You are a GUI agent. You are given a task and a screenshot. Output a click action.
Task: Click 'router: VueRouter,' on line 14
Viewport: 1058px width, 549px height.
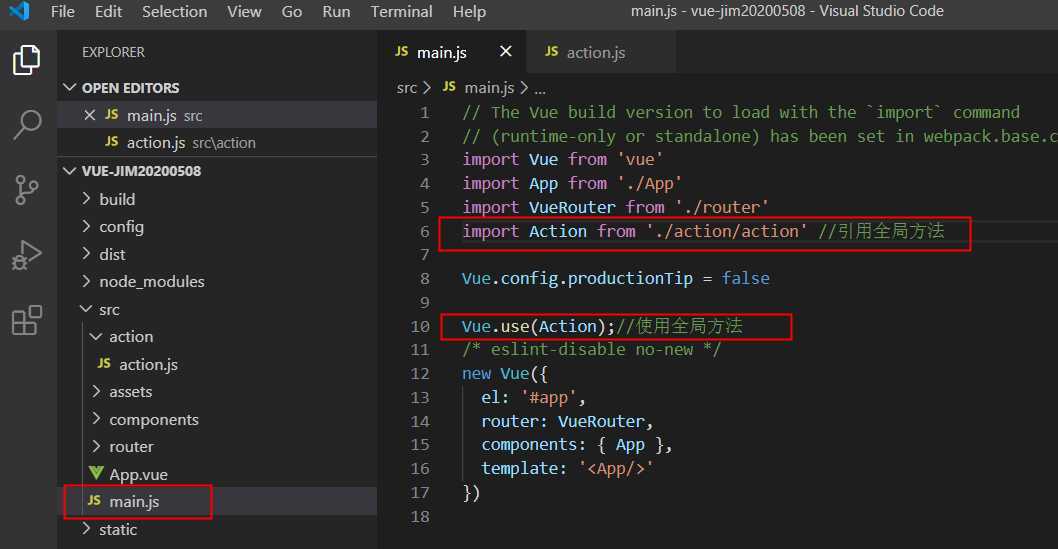[x=567, y=421]
